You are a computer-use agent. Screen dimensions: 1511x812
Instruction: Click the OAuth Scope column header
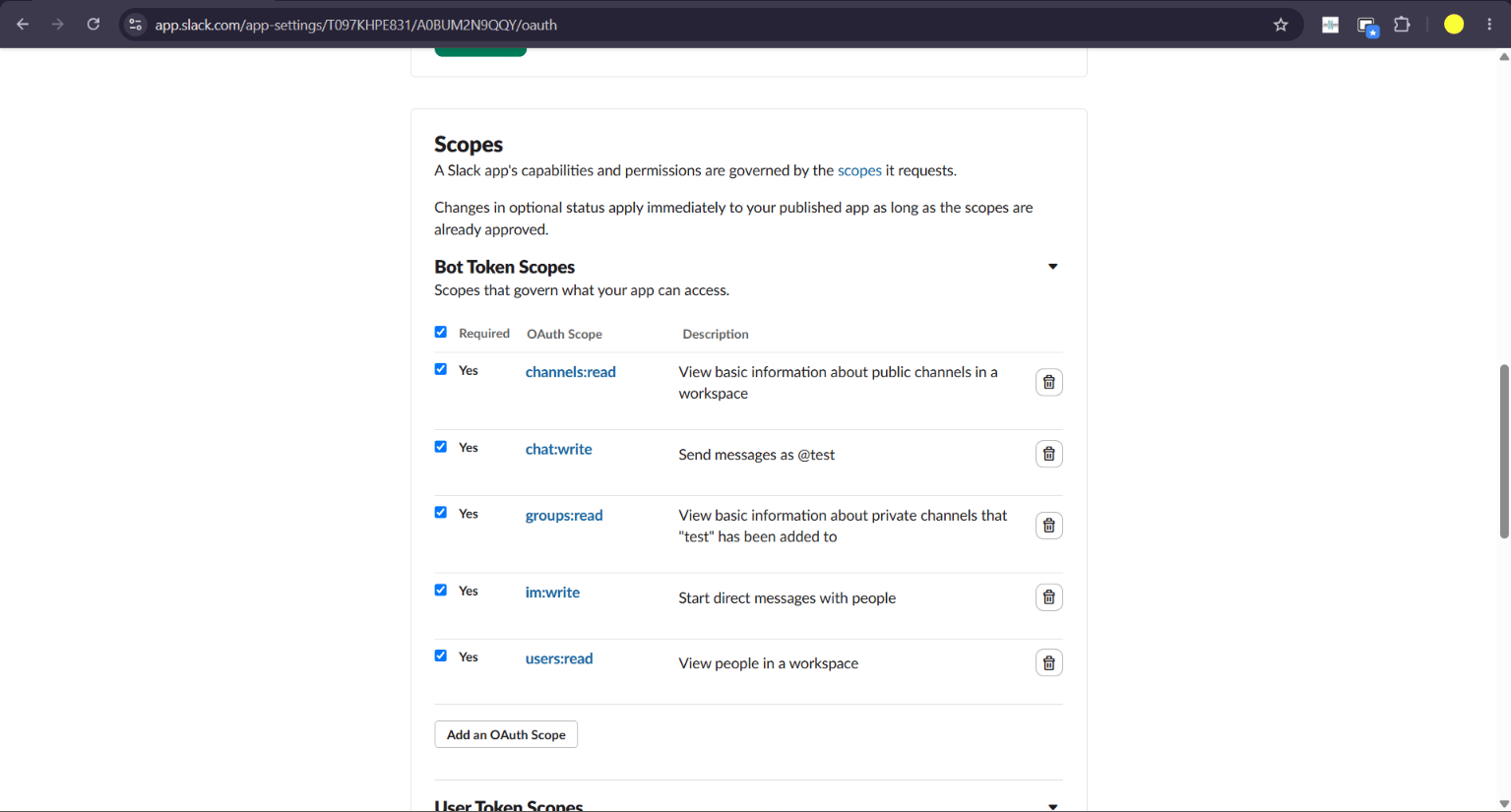tap(564, 334)
